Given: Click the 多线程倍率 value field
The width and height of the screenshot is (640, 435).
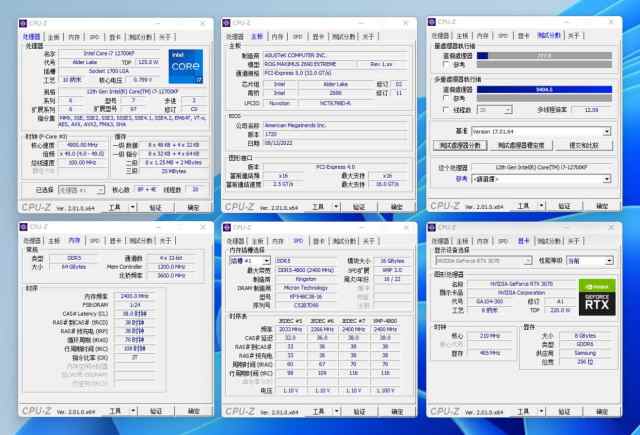Looking at the screenshot, I should tap(591, 110).
